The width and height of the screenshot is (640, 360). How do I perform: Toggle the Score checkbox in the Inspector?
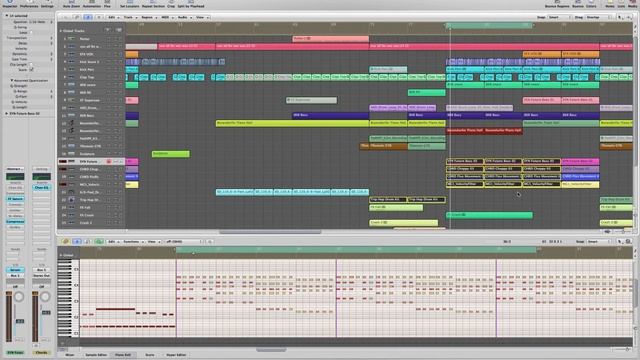pos(31,70)
